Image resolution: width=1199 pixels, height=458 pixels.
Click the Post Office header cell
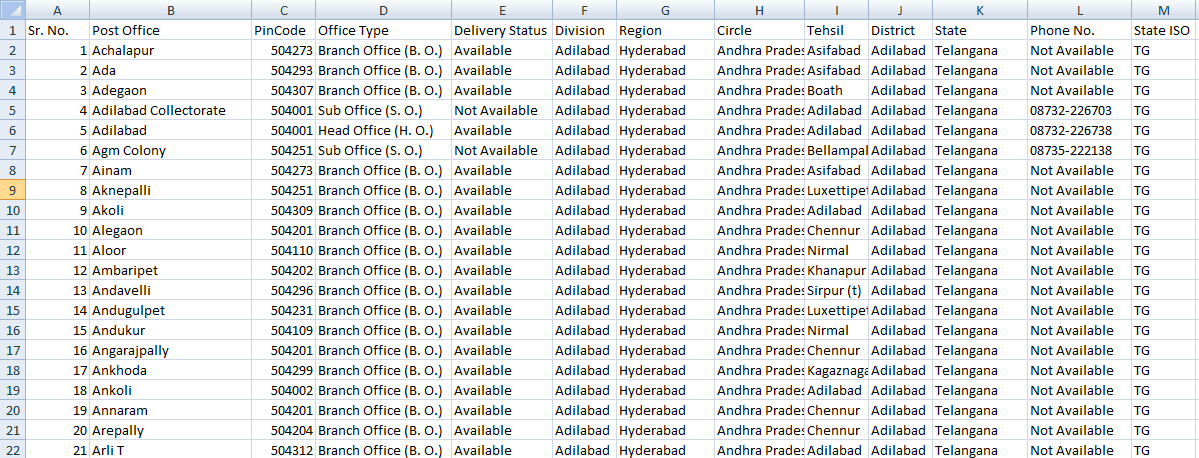point(169,30)
